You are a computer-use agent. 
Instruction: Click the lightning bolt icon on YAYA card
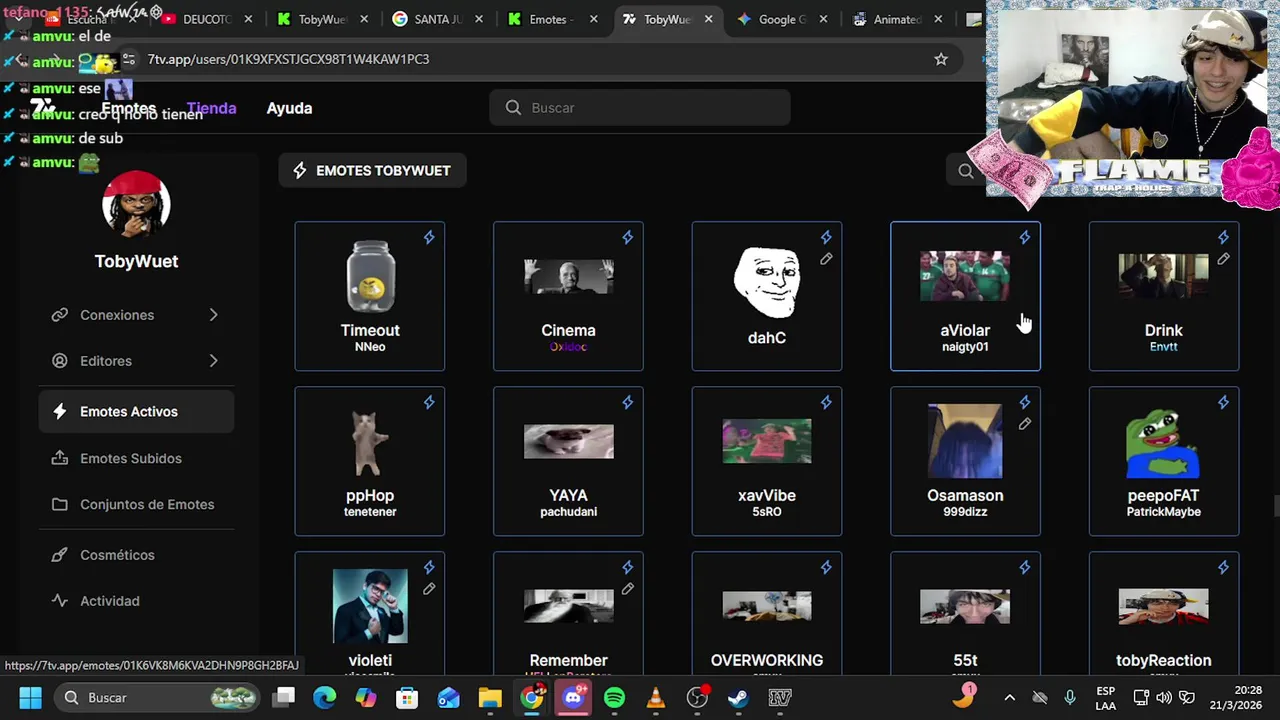627,403
